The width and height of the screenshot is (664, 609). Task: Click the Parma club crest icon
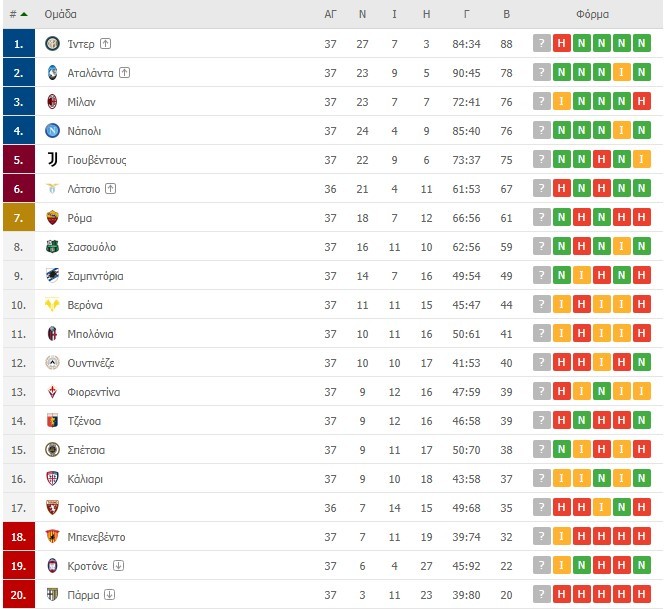pos(53,595)
